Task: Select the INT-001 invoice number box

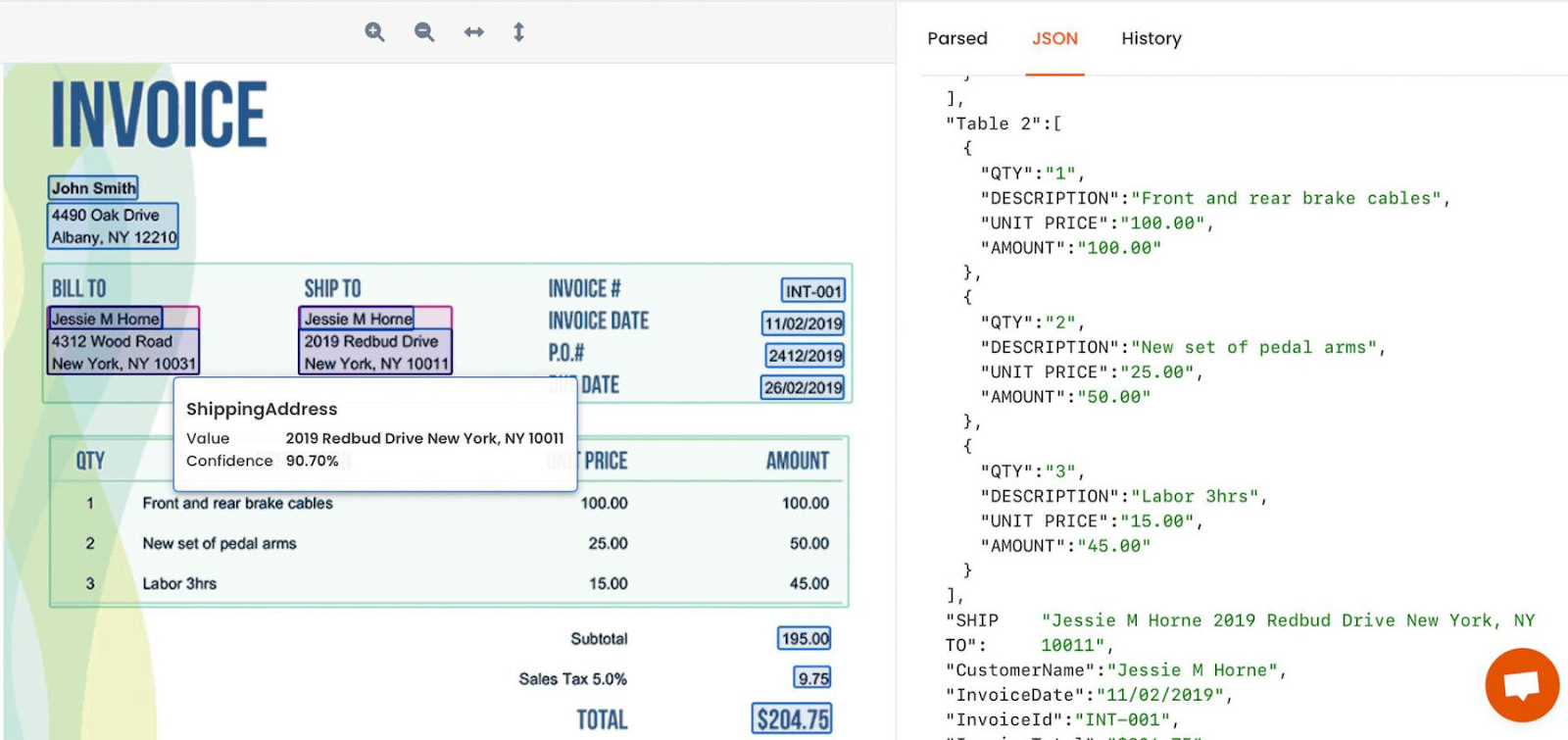Action: click(x=812, y=291)
